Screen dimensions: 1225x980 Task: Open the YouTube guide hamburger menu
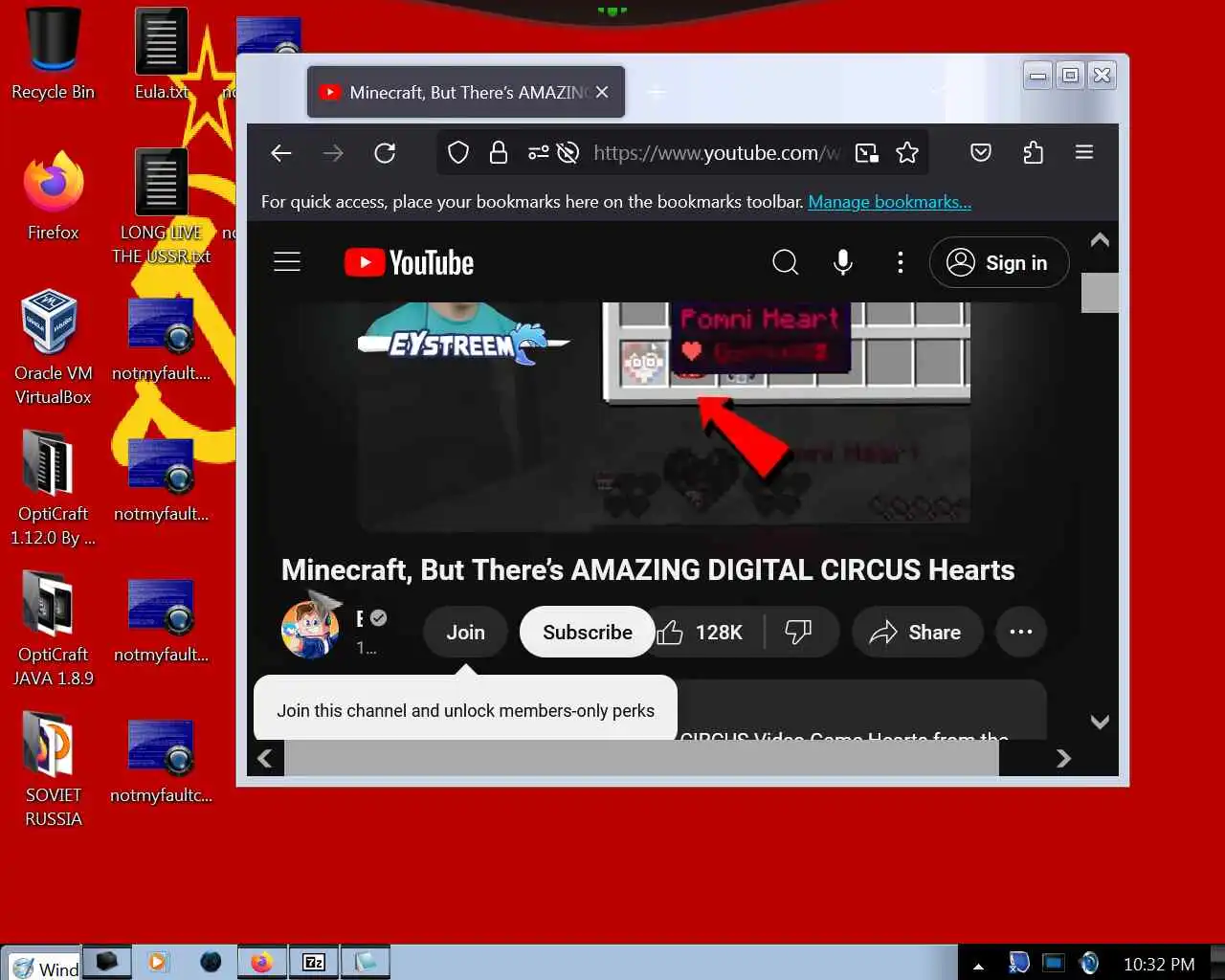pos(287,262)
